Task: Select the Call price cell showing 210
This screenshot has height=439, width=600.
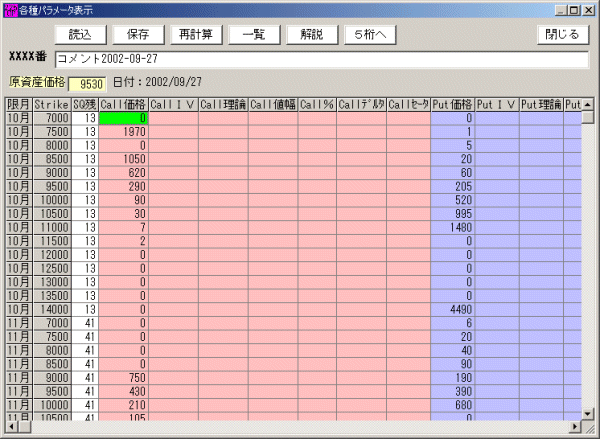Action: 124,405
